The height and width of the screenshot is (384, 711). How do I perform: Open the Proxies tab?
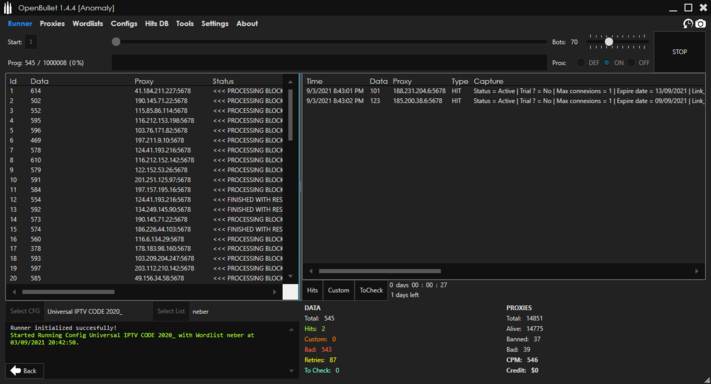pyautogui.click(x=52, y=24)
